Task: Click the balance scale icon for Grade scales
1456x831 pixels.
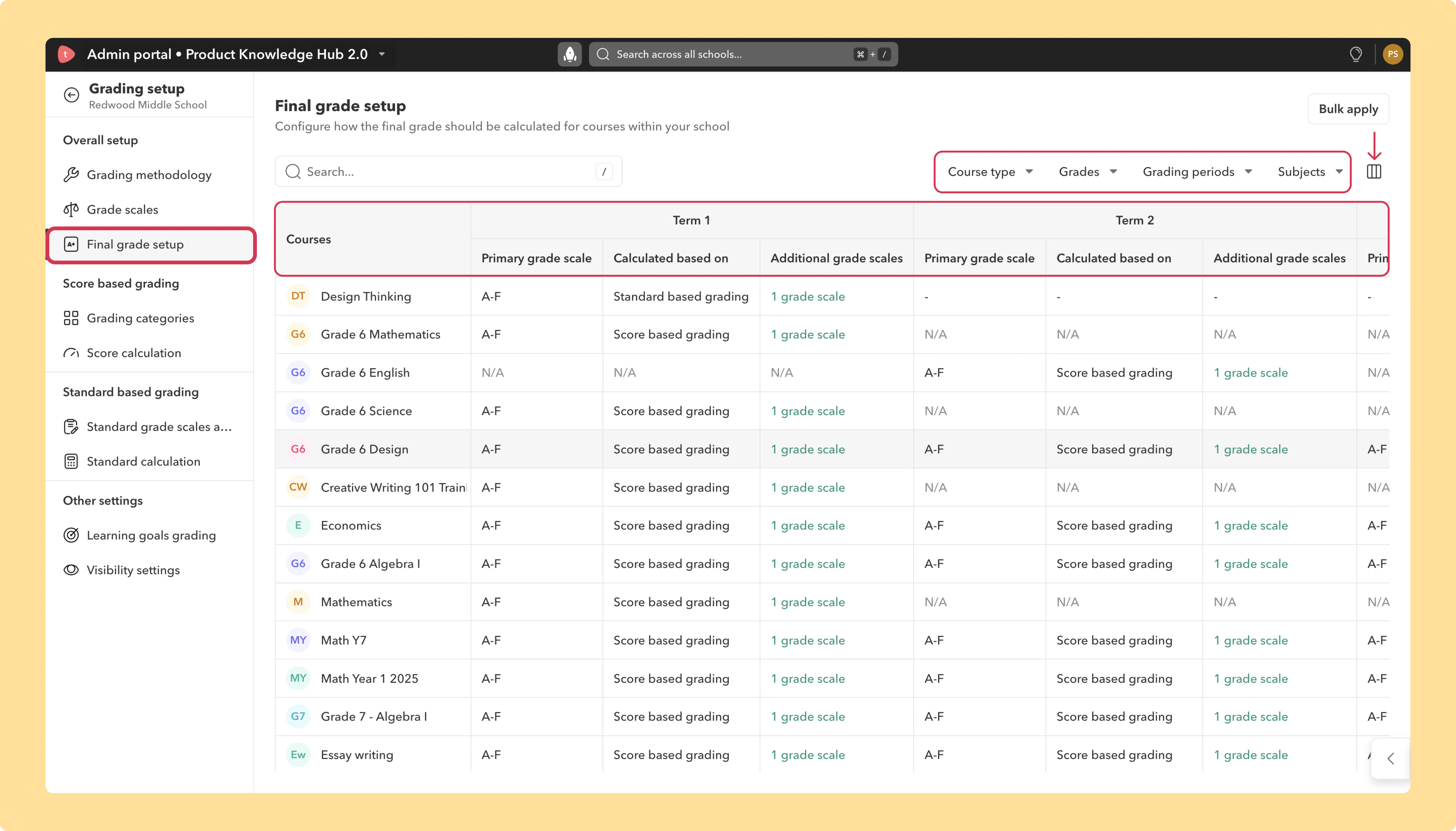Action: [x=71, y=209]
